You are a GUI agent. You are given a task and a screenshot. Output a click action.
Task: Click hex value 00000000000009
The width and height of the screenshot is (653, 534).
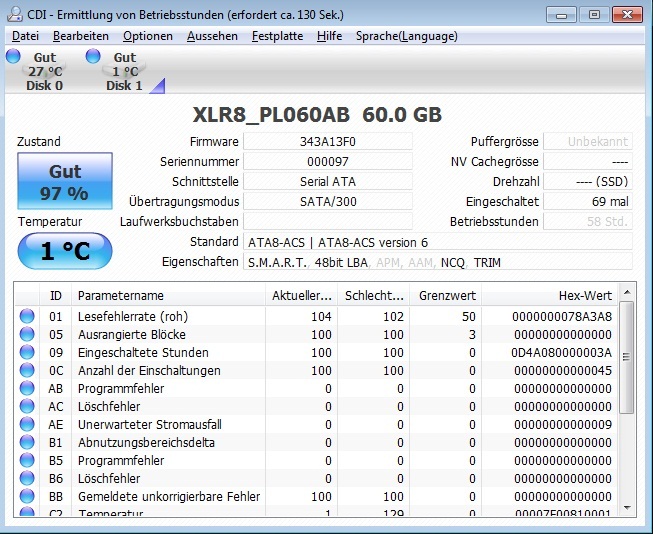tap(563, 424)
